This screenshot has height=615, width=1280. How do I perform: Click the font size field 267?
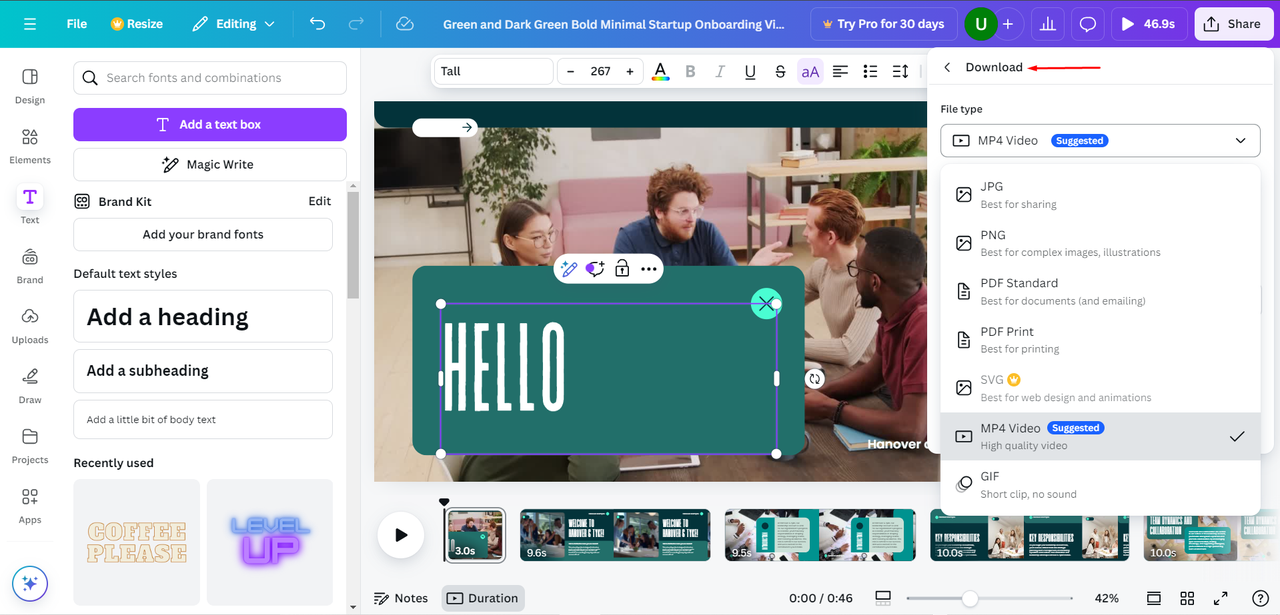(x=600, y=71)
